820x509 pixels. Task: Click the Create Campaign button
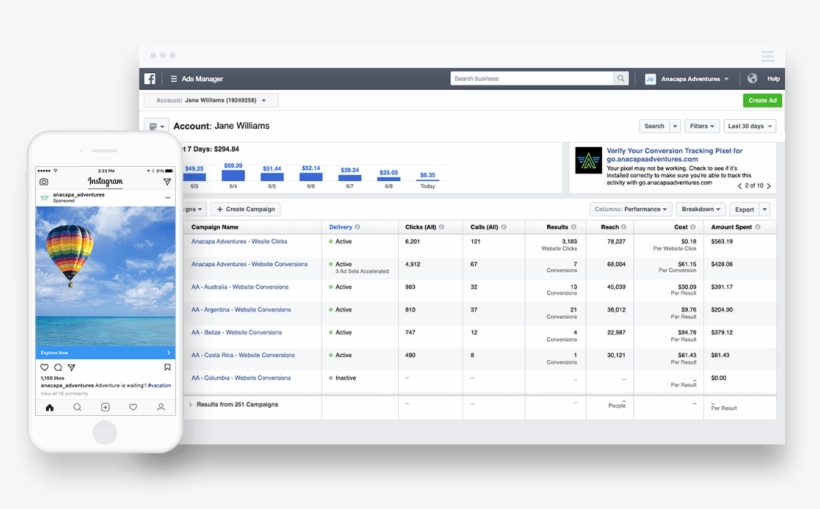[x=245, y=209]
